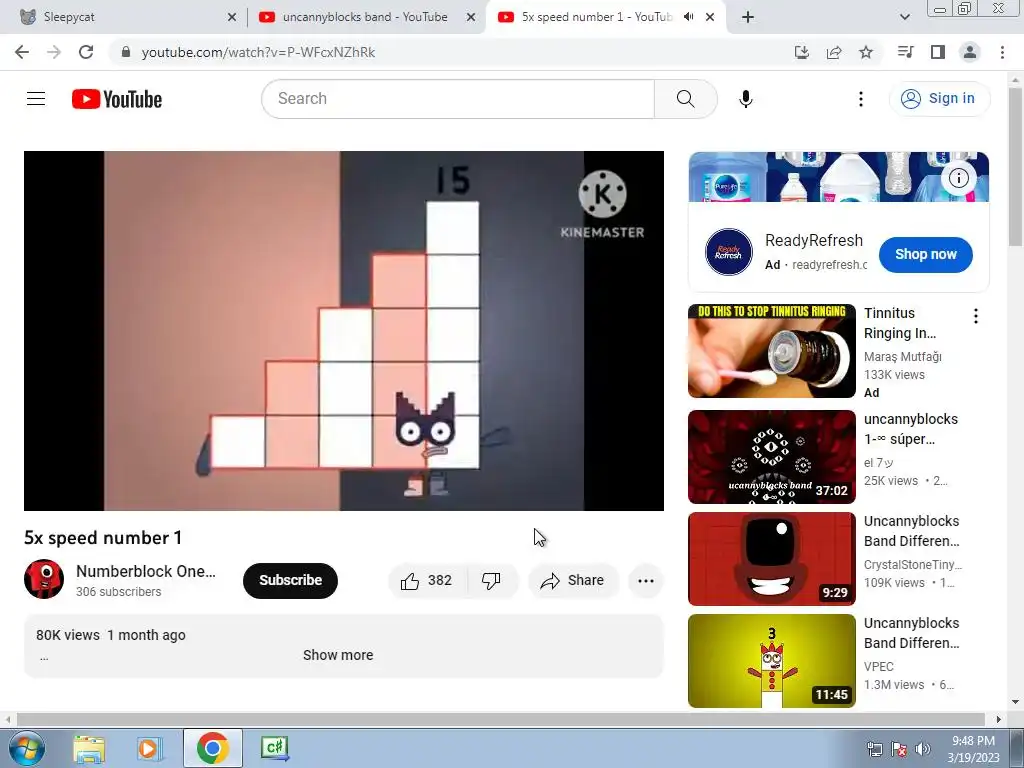Go forward in Chrome
The height and width of the screenshot is (768, 1024).
tap(54, 52)
